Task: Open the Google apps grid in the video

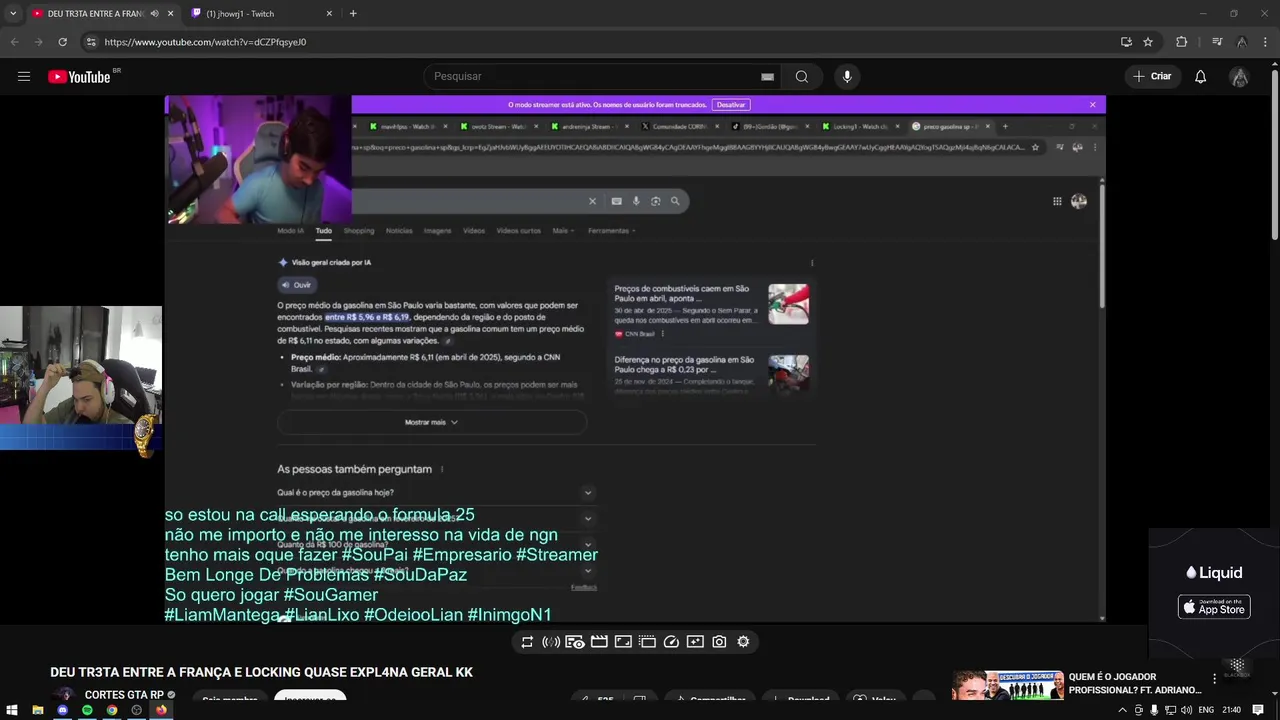Action: click(x=1057, y=201)
